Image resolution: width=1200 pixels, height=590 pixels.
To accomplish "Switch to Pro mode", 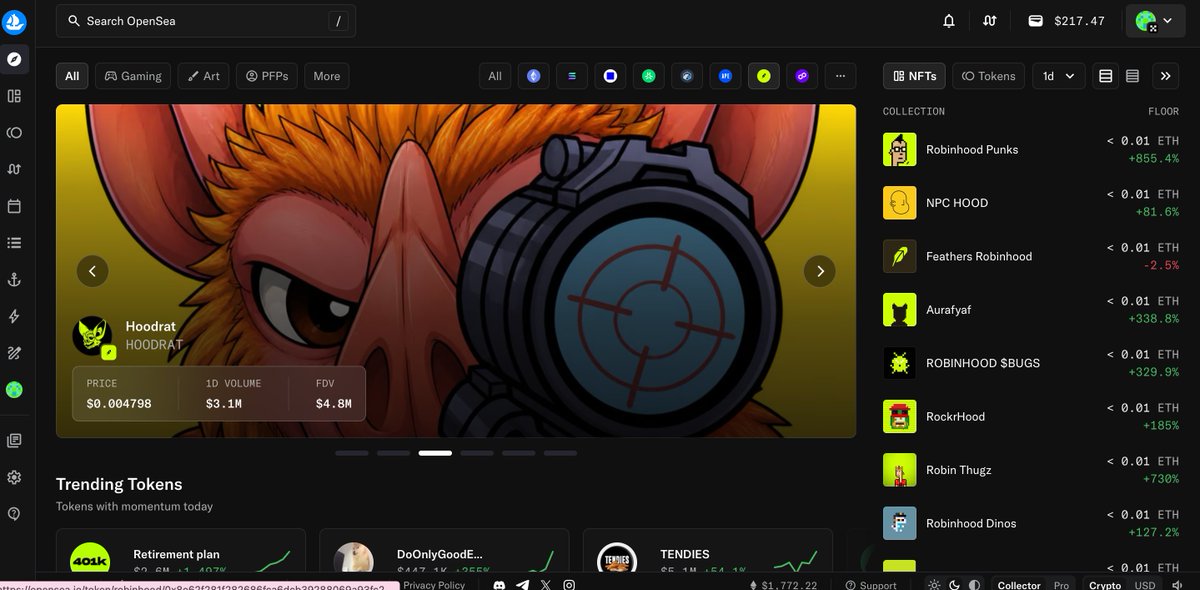I will [x=1061, y=585].
